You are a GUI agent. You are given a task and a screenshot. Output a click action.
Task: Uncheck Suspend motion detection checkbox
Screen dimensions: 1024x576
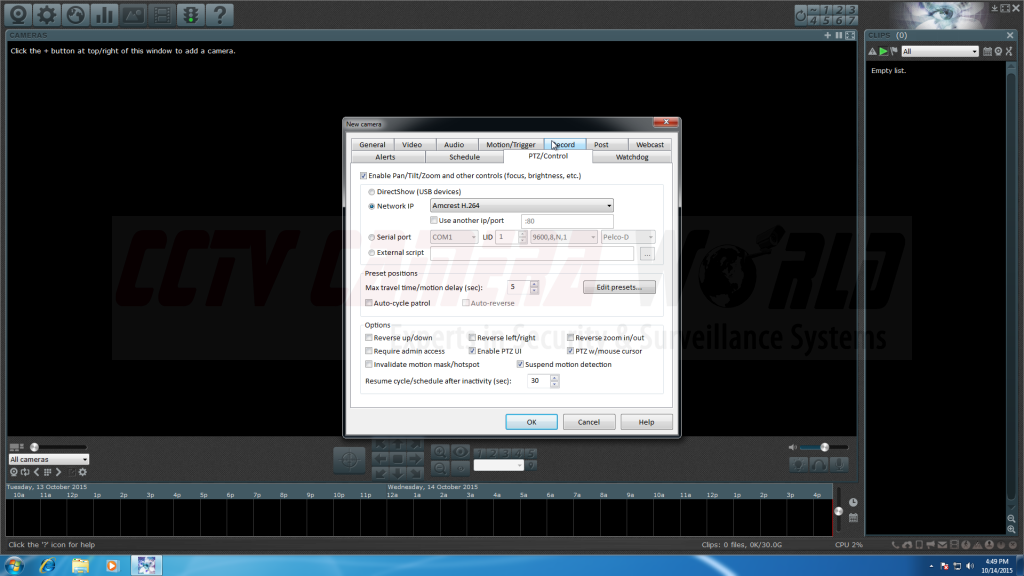pyautogui.click(x=521, y=364)
